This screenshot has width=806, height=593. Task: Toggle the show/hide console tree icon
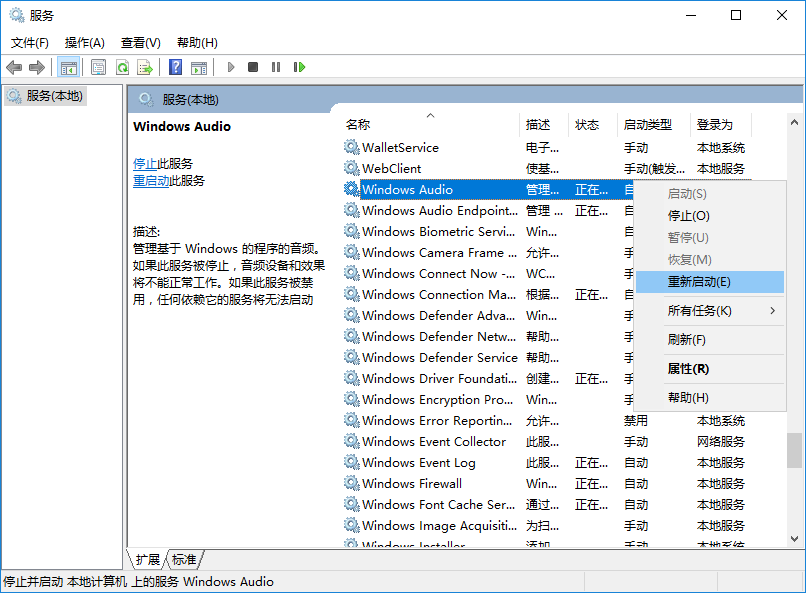pos(69,67)
